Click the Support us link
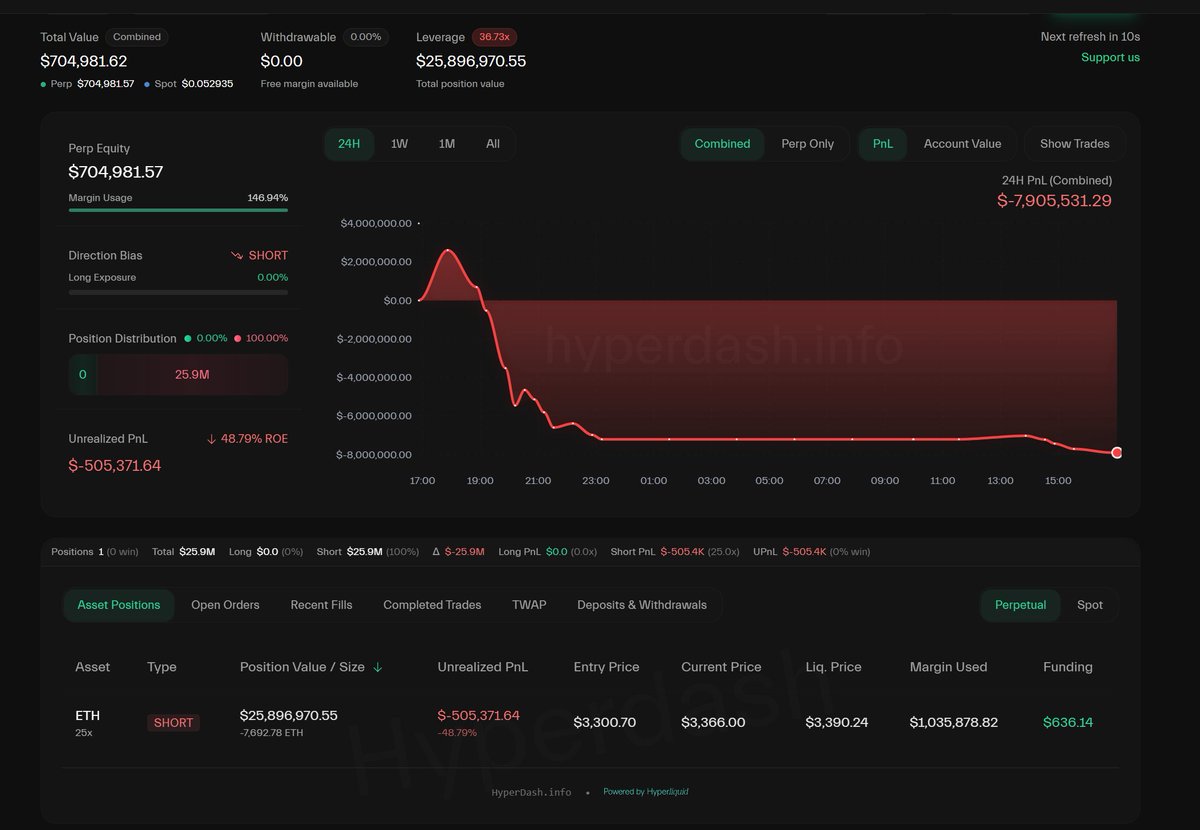Screen dimensions: 1200x830 [1110, 57]
